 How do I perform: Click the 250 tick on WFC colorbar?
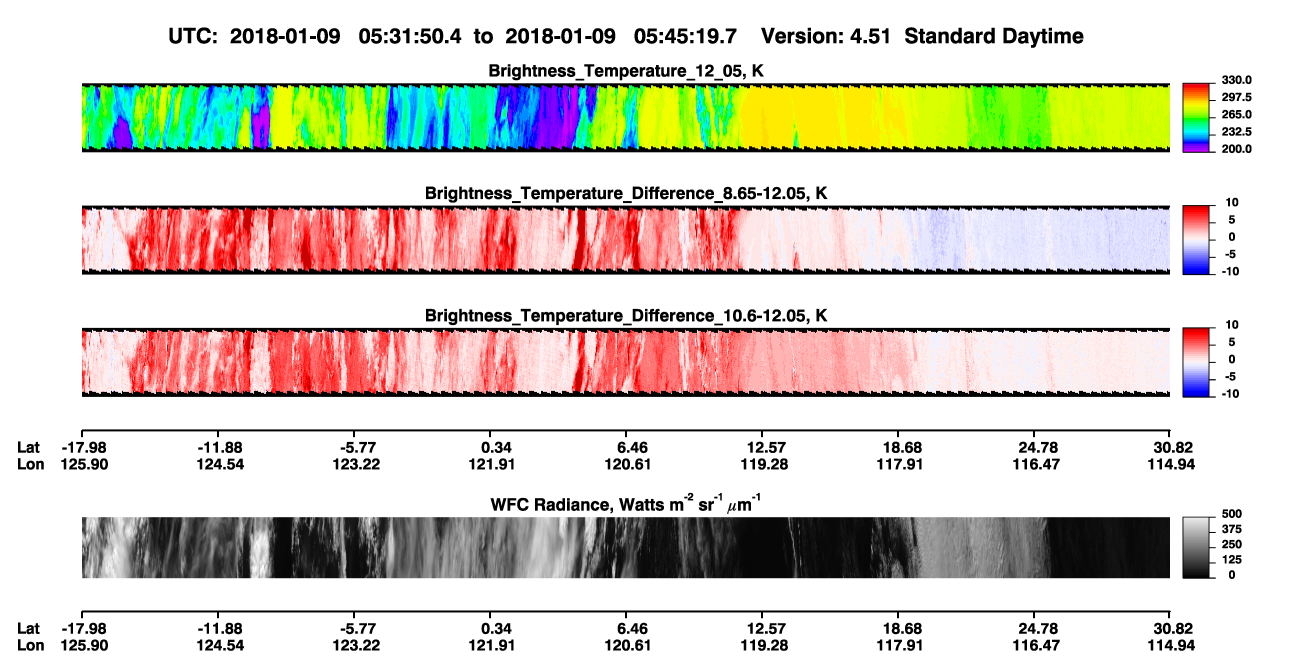1232,544
